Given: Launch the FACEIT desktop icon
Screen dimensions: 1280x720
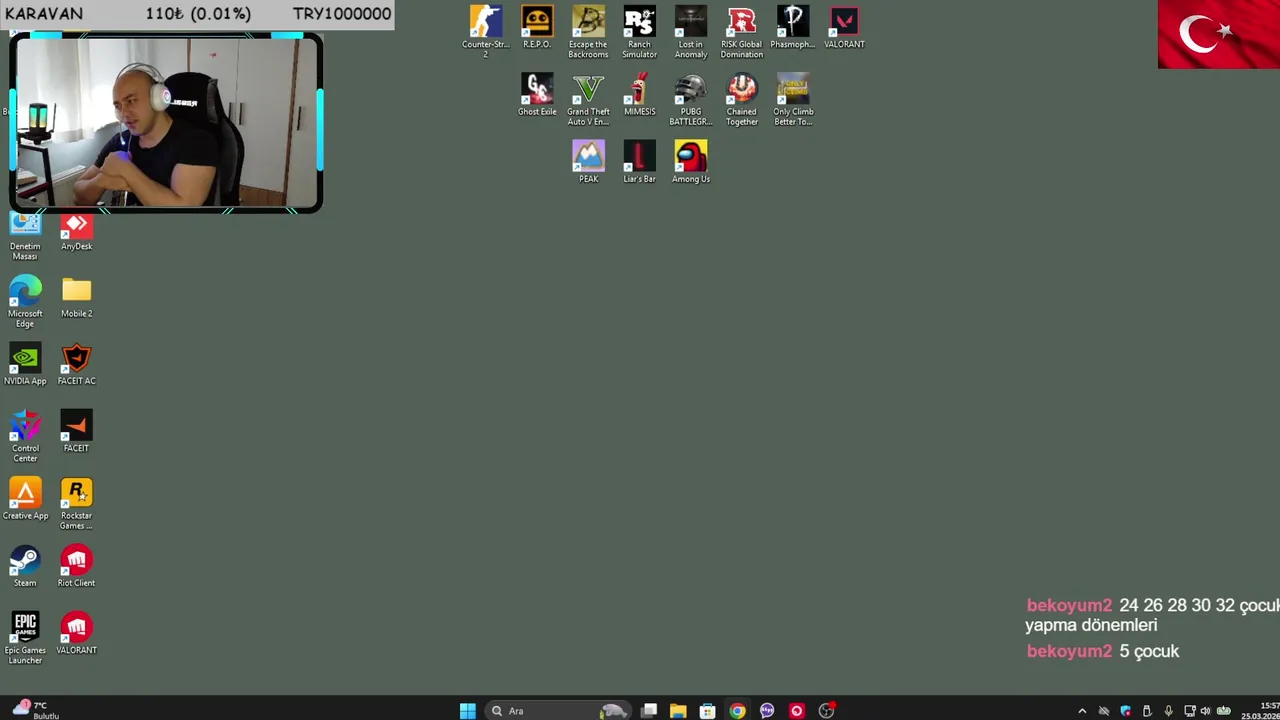Looking at the screenshot, I should 76,430.
